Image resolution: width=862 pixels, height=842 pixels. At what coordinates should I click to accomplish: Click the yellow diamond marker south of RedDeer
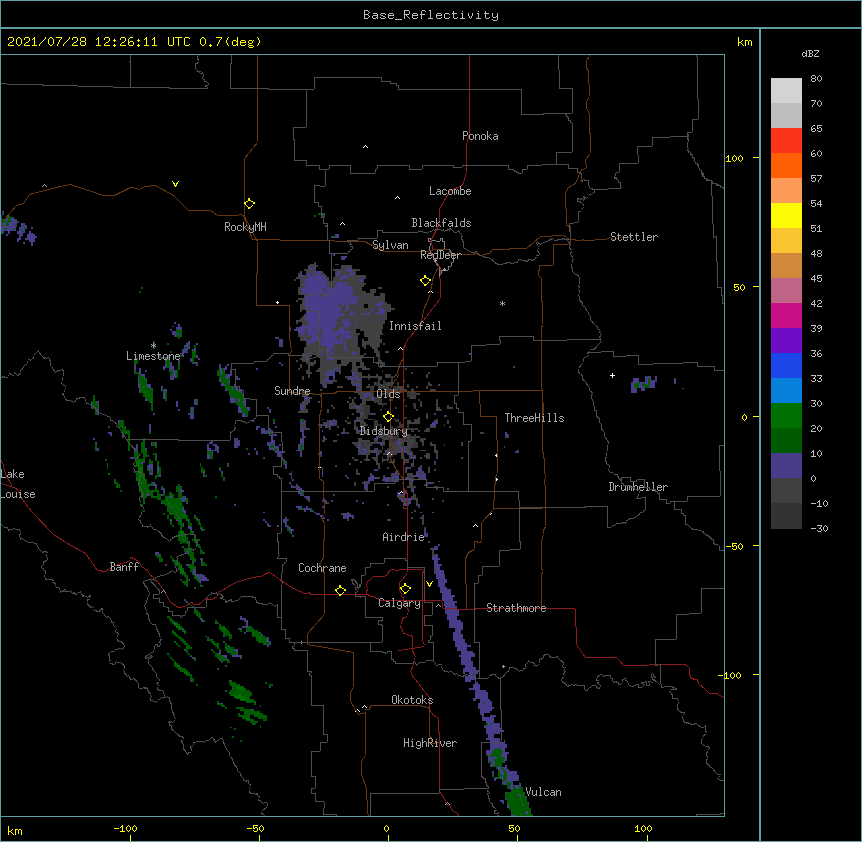pos(425,281)
